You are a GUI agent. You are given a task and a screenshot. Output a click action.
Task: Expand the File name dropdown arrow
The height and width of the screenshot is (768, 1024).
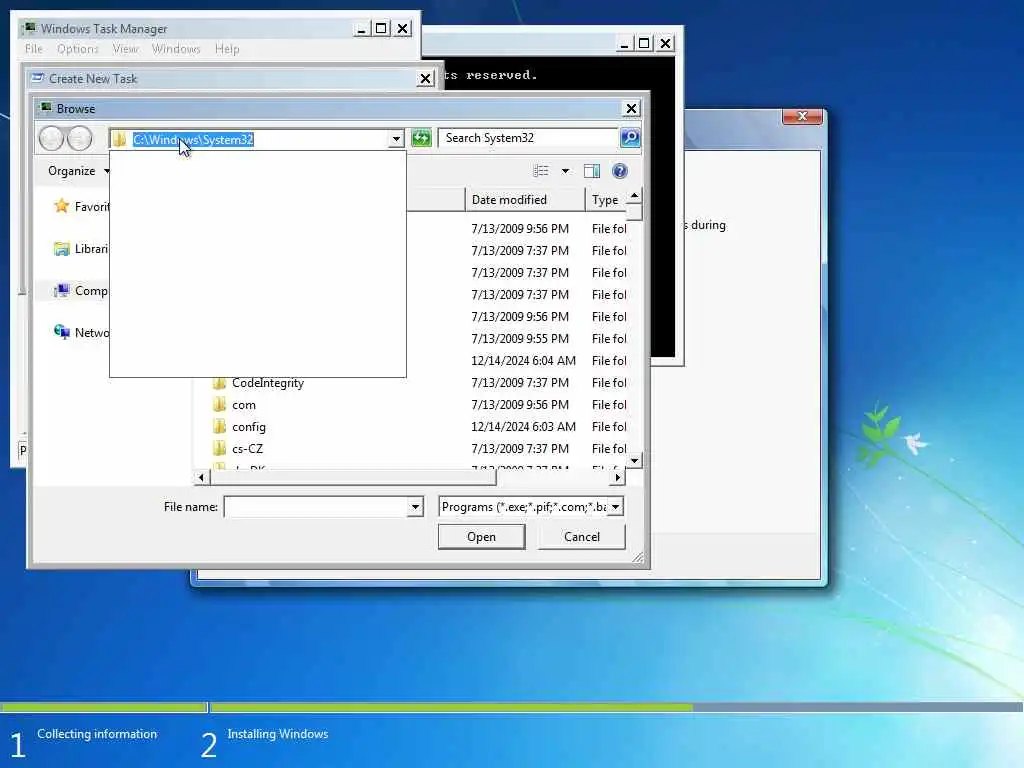click(415, 507)
